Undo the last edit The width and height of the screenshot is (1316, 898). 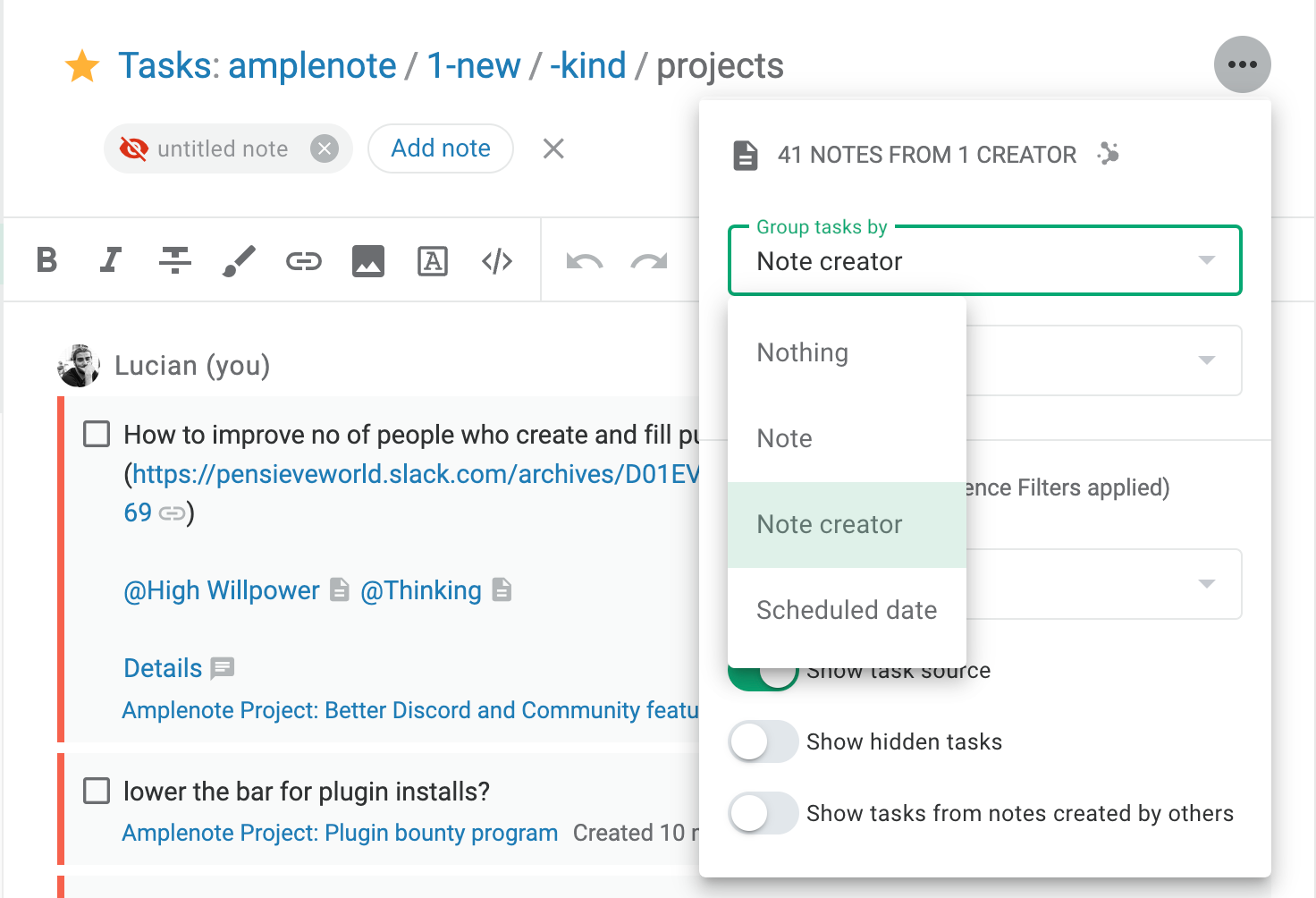pos(584,261)
